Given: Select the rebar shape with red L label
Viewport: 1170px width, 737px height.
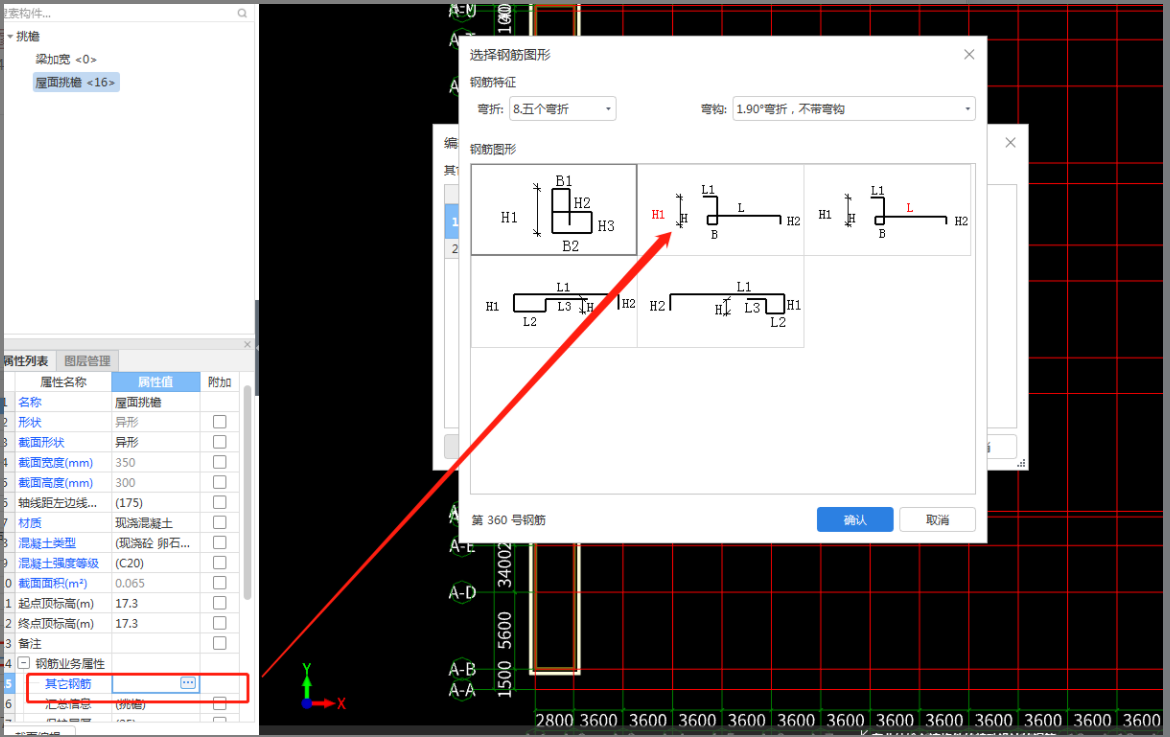Looking at the screenshot, I should coord(888,210).
